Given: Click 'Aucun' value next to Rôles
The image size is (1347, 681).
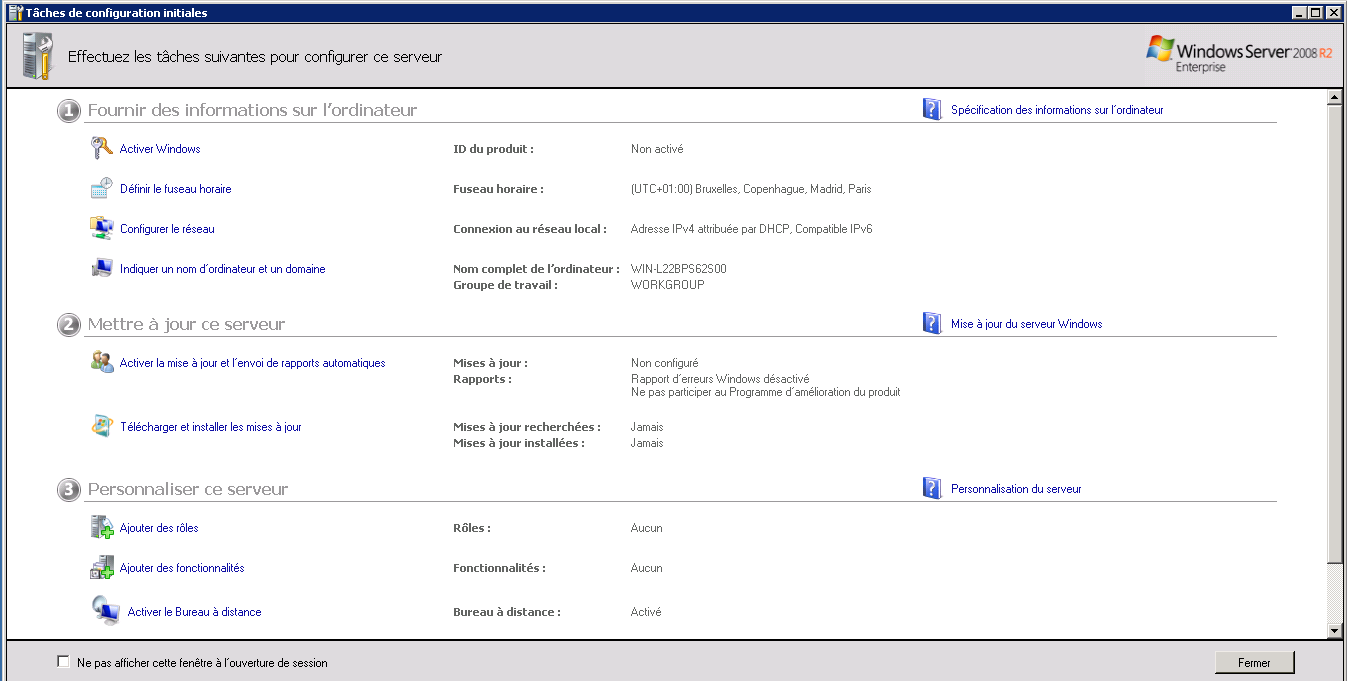Looking at the screenshot, I should pyautogui.click(x=647, y=528).
